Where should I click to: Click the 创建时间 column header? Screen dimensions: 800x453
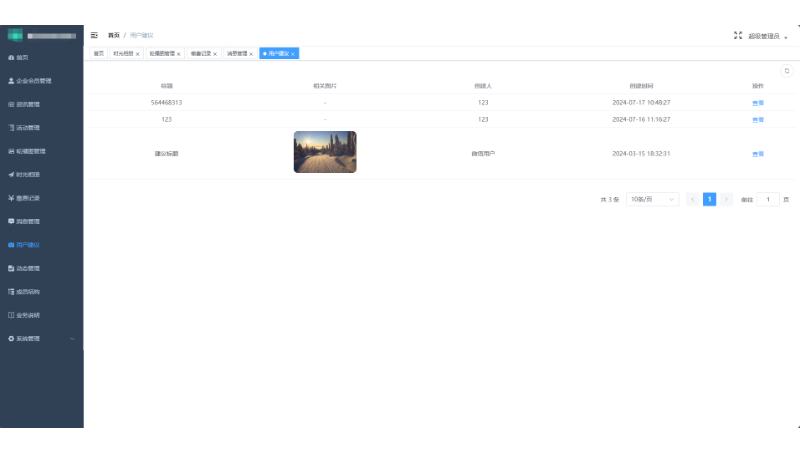tap(641, 86)
